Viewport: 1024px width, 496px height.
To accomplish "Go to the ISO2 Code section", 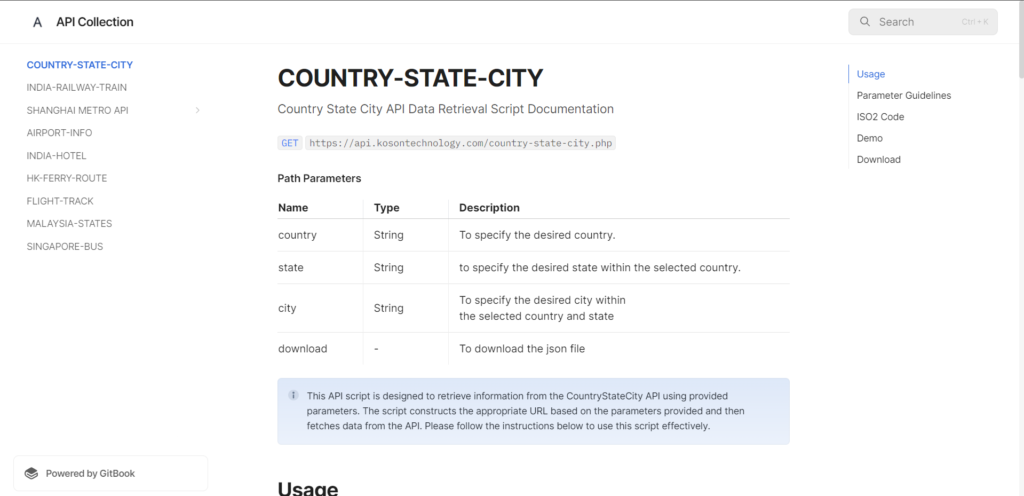I will click(x=880, y=117).
